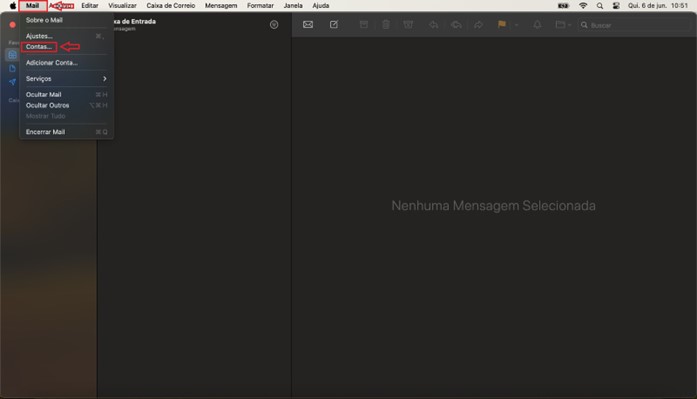The width and height of the screenshot is (697, 399).
Task: Open flag color dropdown arrow
Action: click(x=516, y=25)
